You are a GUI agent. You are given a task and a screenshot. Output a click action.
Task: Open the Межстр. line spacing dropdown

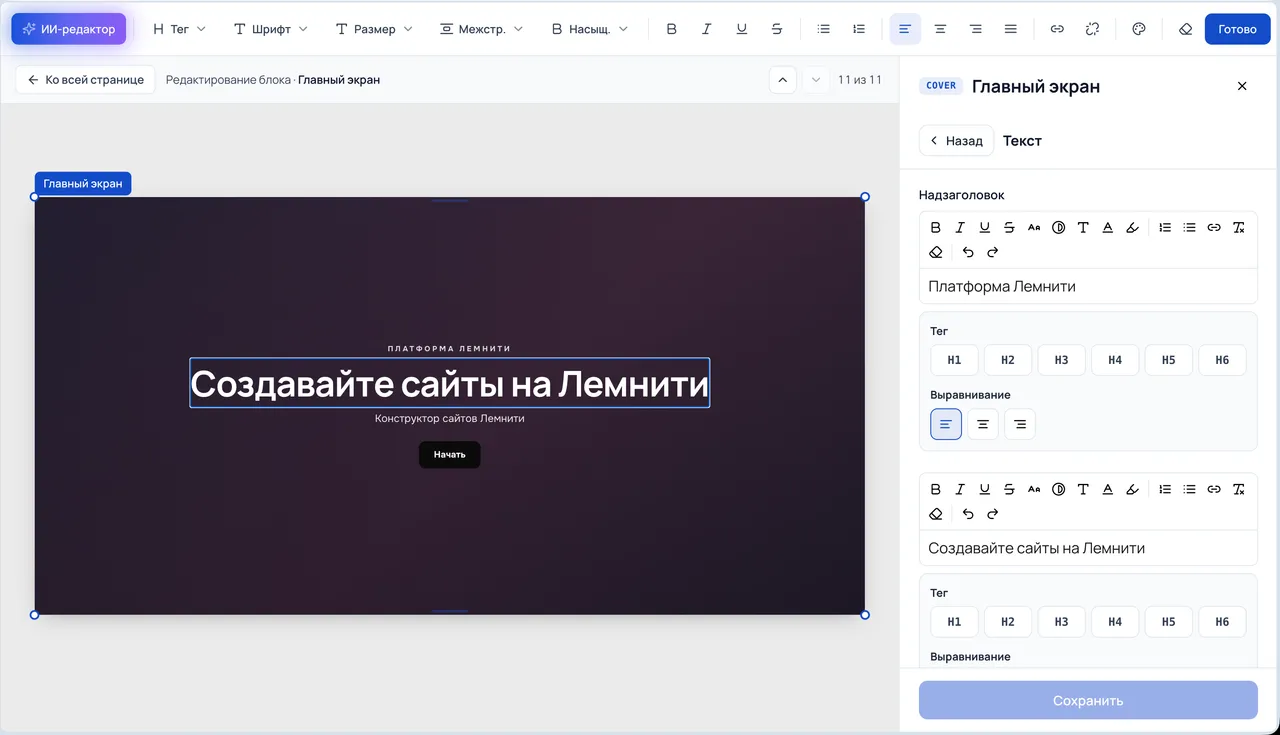pyautogui.click(x=481, y=29)
